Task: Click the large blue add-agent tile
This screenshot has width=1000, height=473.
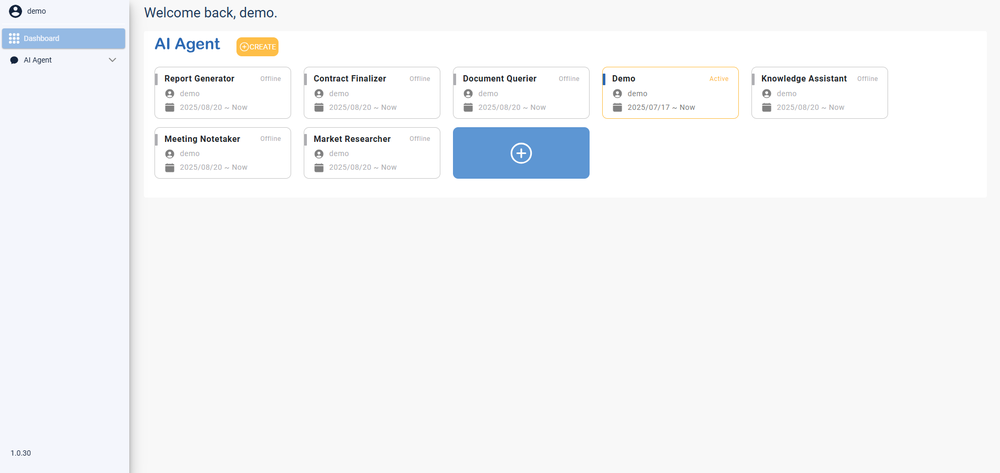Action: coord(521,153)
